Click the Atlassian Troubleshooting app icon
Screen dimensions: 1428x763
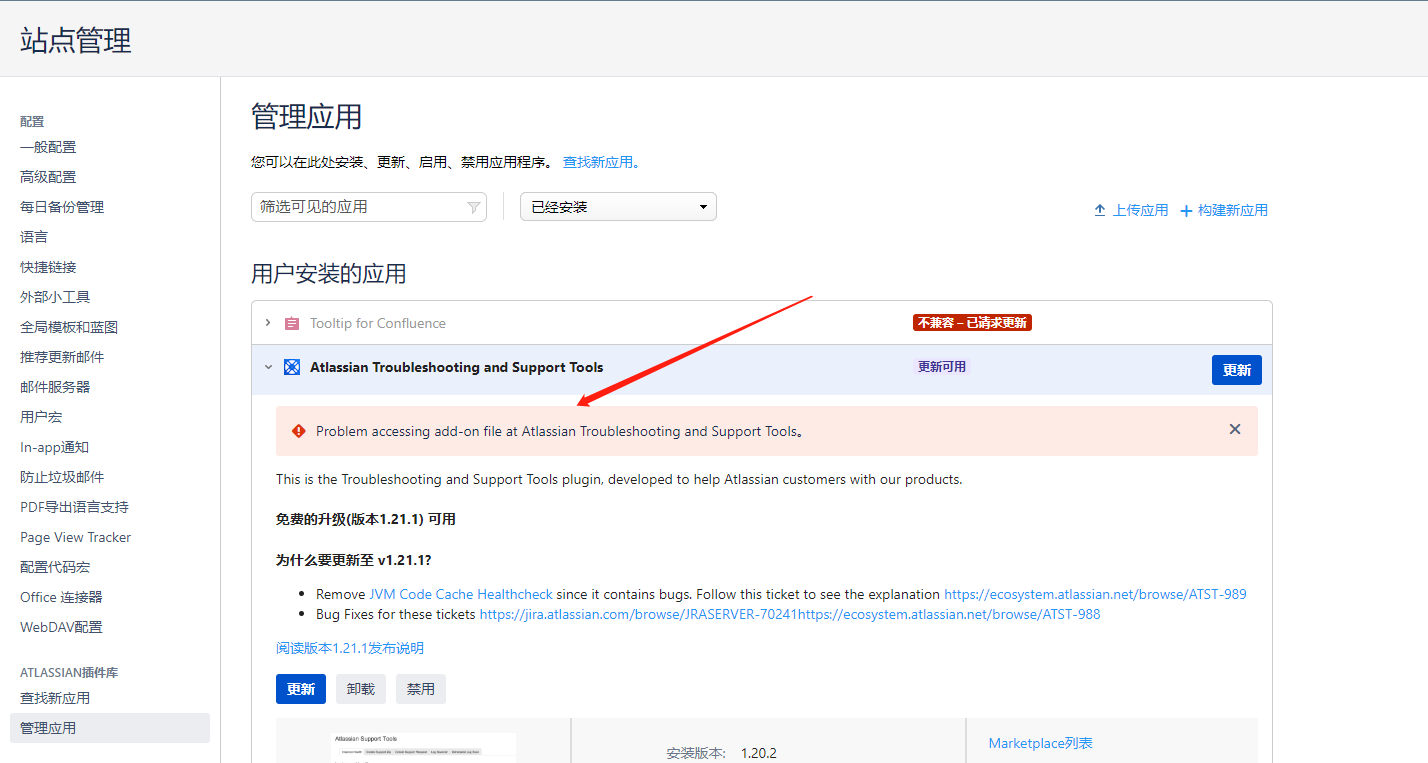[x=292, y=367]
